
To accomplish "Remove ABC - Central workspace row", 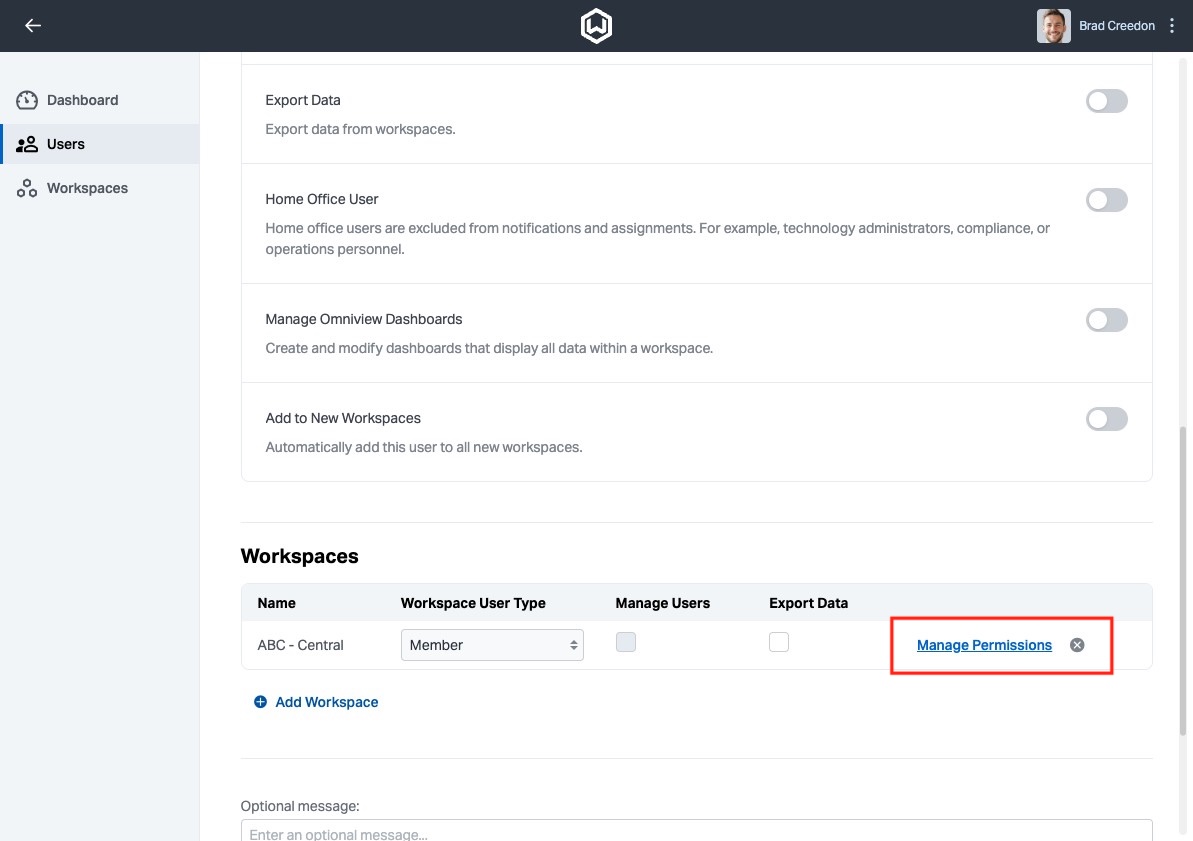I will pos(1077,645).
